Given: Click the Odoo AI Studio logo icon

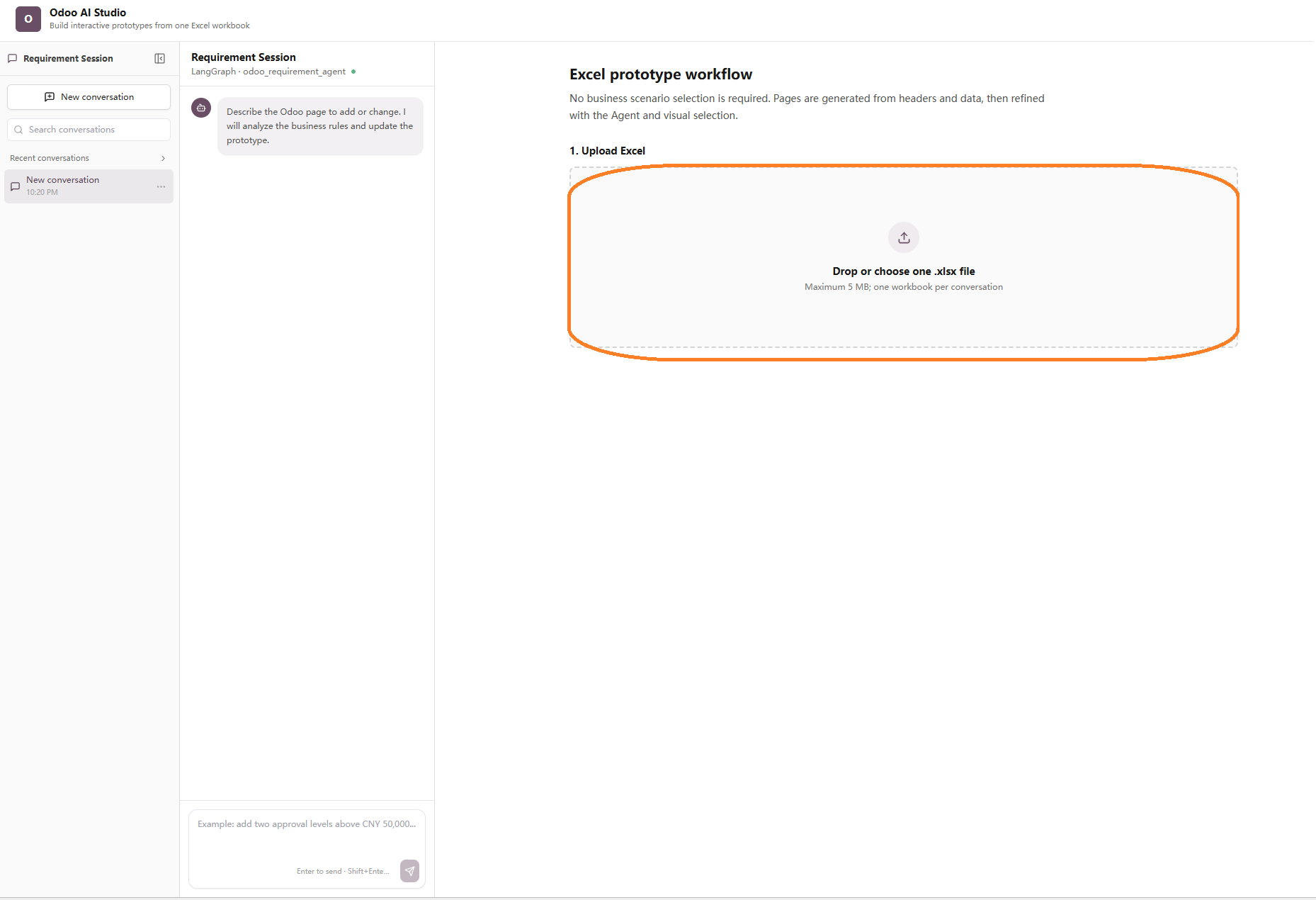Looking at the screenshot, I should tap(28, 19).
